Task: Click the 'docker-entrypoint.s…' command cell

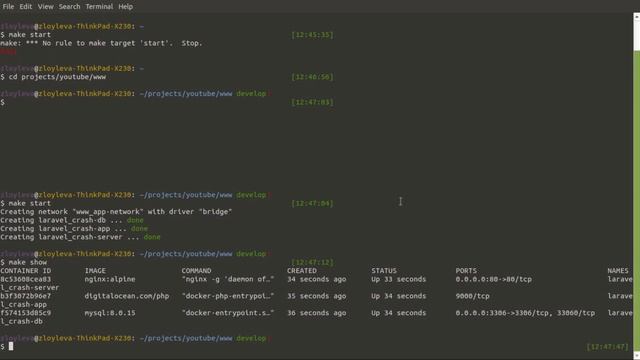Action: pyautogui.click(x=228, y=313)
